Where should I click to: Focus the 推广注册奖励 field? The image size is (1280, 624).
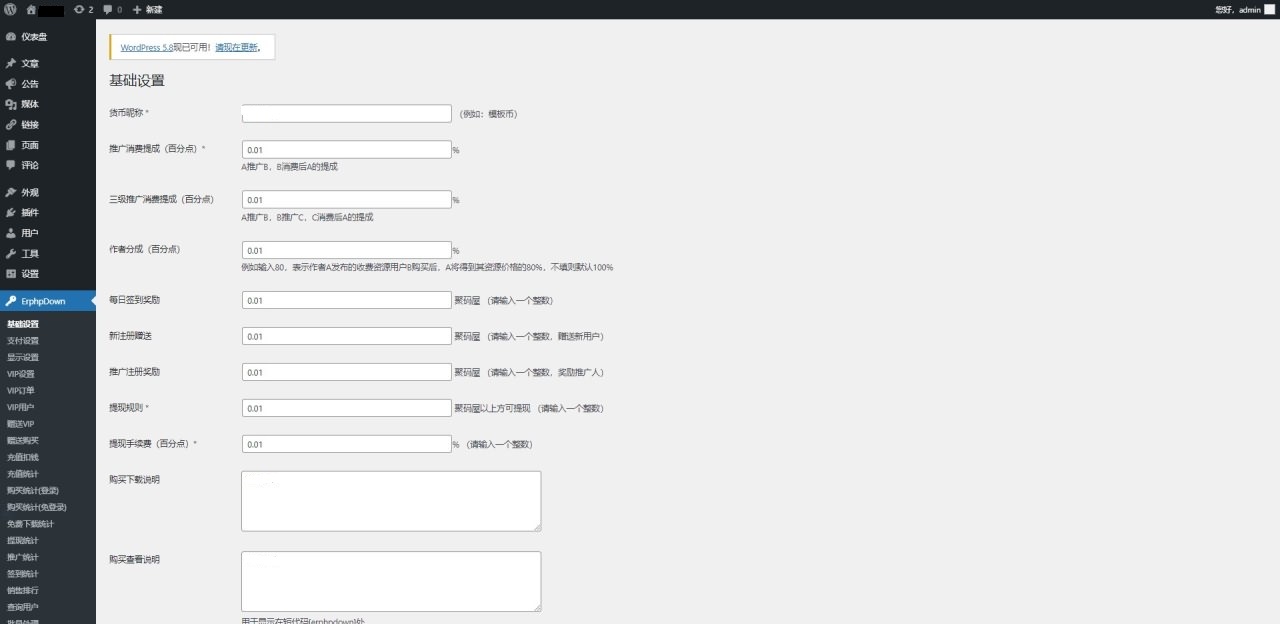[x=347, y=372]
